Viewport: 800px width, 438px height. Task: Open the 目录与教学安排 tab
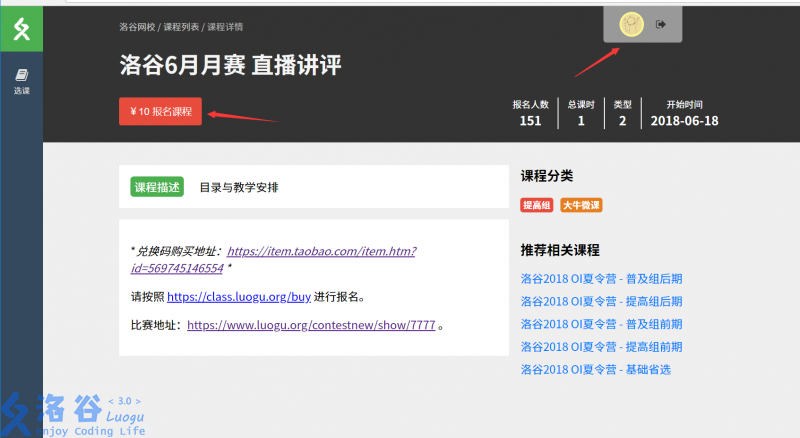tap(238, 187)
